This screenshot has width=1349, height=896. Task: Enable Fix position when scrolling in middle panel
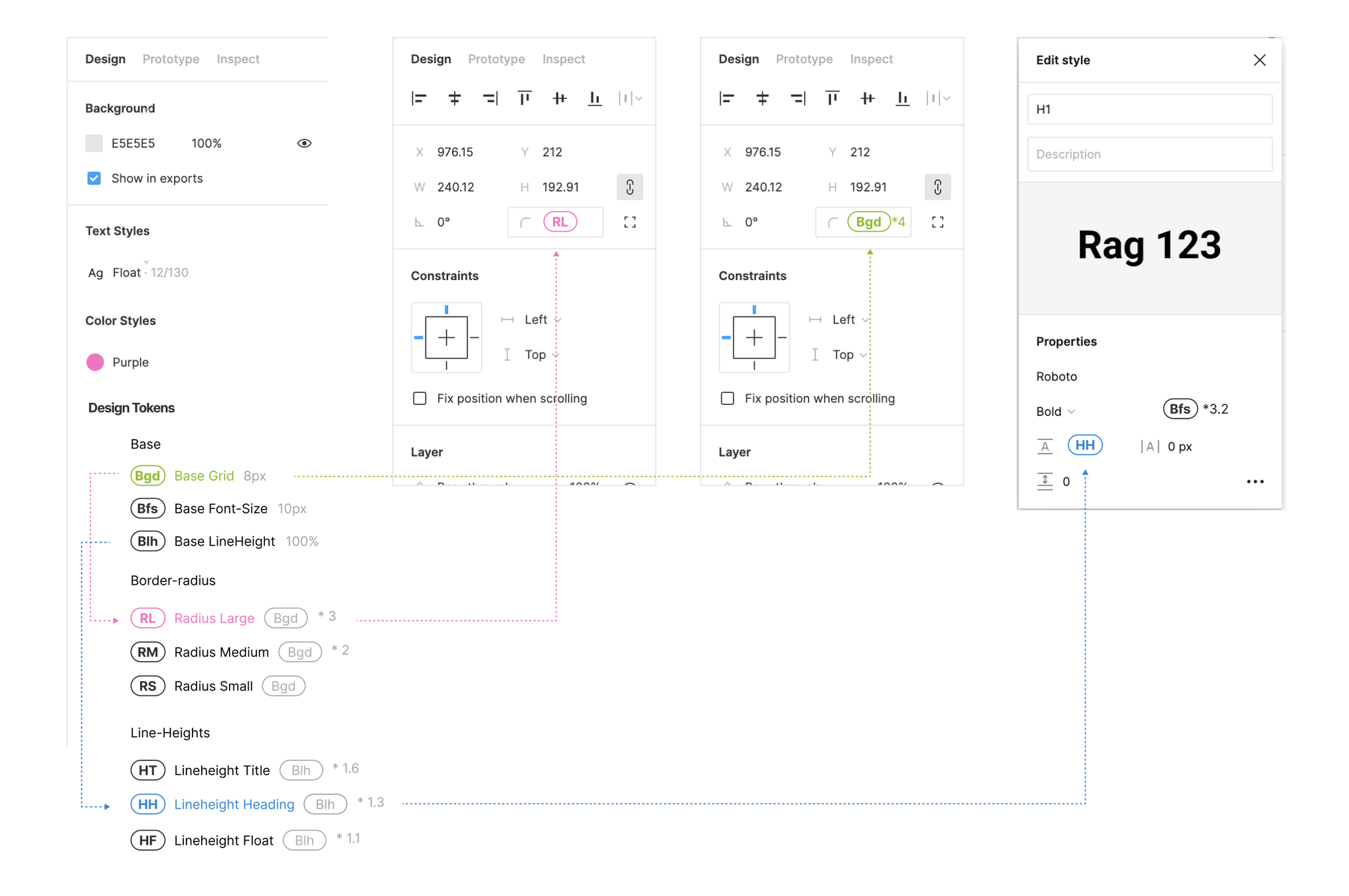(420, 398)
